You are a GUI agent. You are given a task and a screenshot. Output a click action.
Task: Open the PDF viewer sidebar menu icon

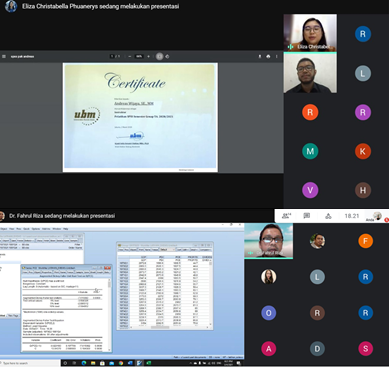click(x=4, y=56)
